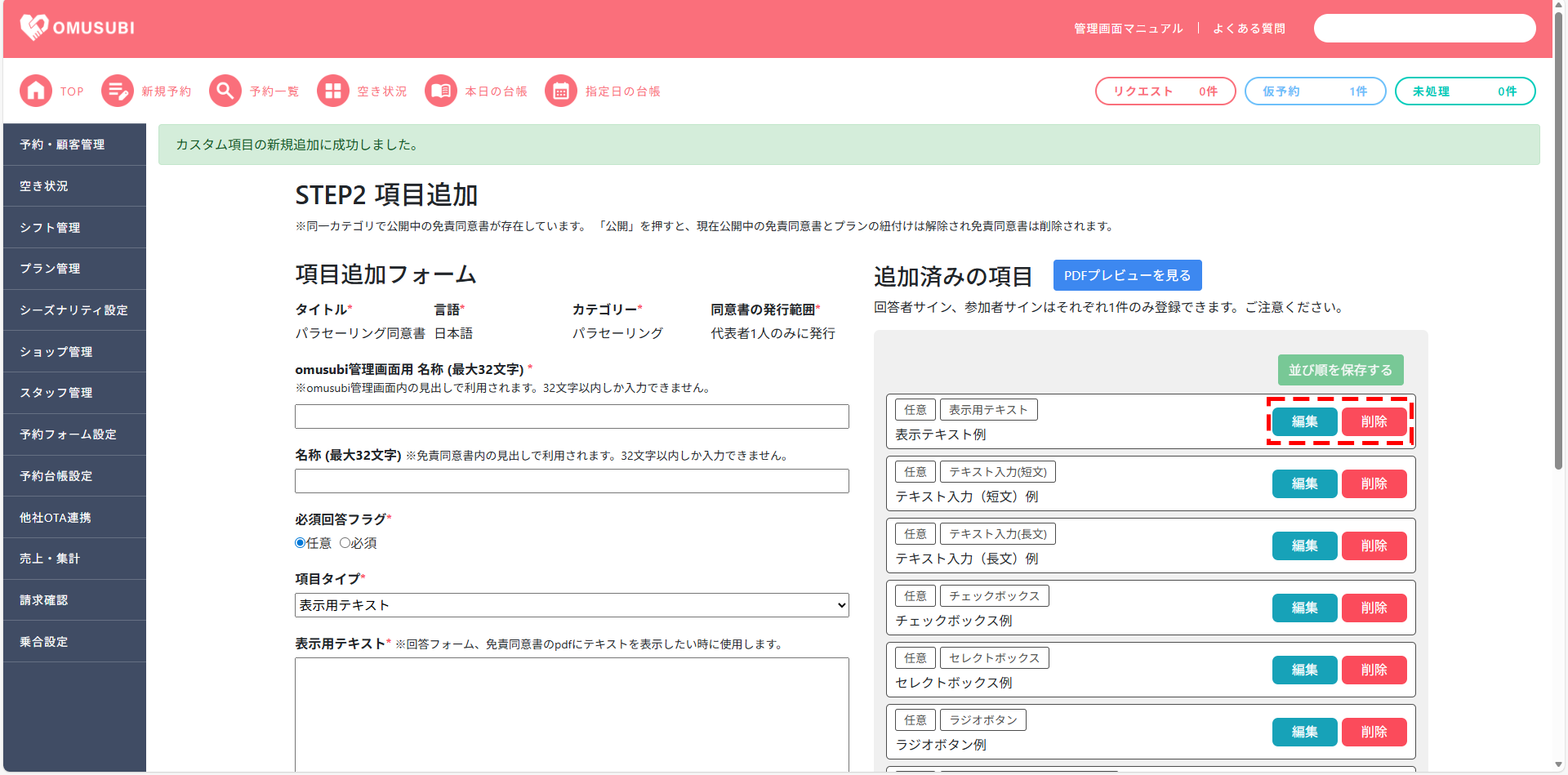
Task: Go to TOP via home icon
Action: coord(36,91)
